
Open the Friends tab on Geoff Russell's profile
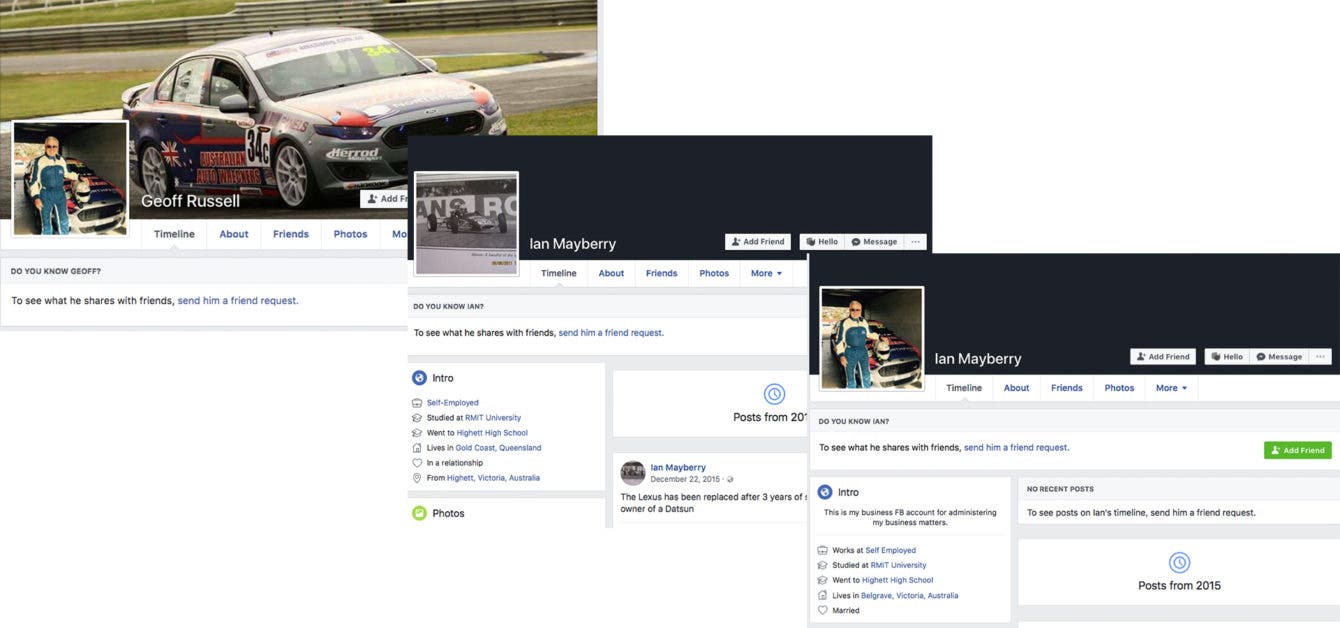pos(291,234)
